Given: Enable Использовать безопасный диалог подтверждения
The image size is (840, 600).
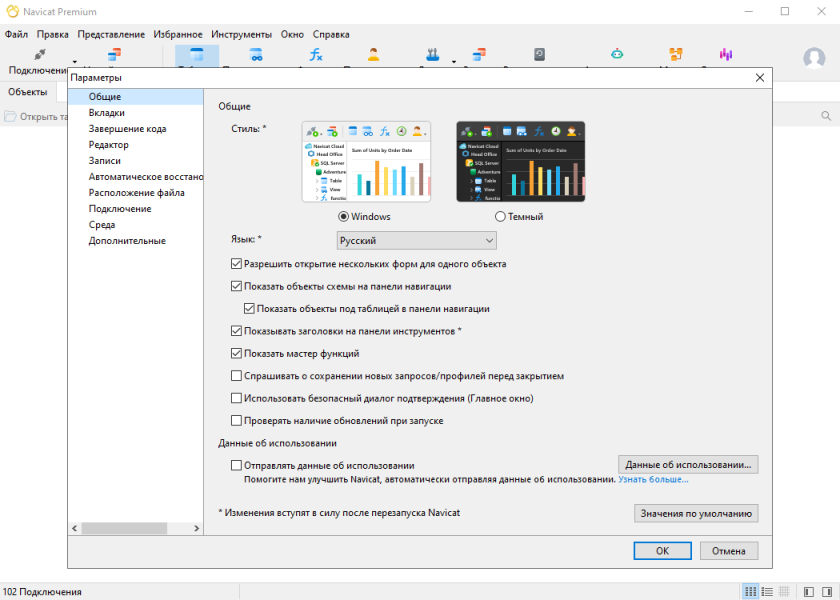Looking at the screenshot, I should coord(236,398).
